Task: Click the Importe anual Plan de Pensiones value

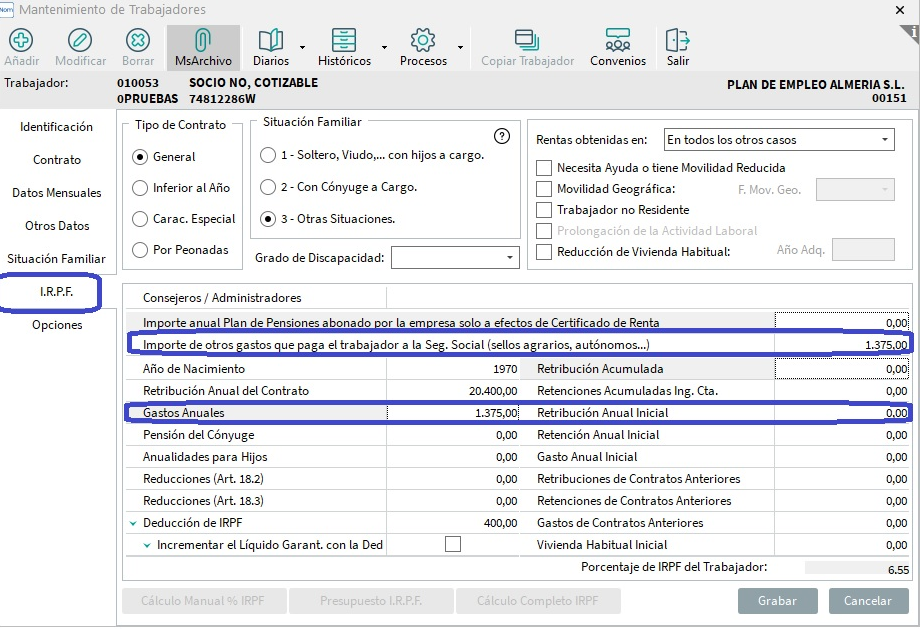Action: (841, 323)
